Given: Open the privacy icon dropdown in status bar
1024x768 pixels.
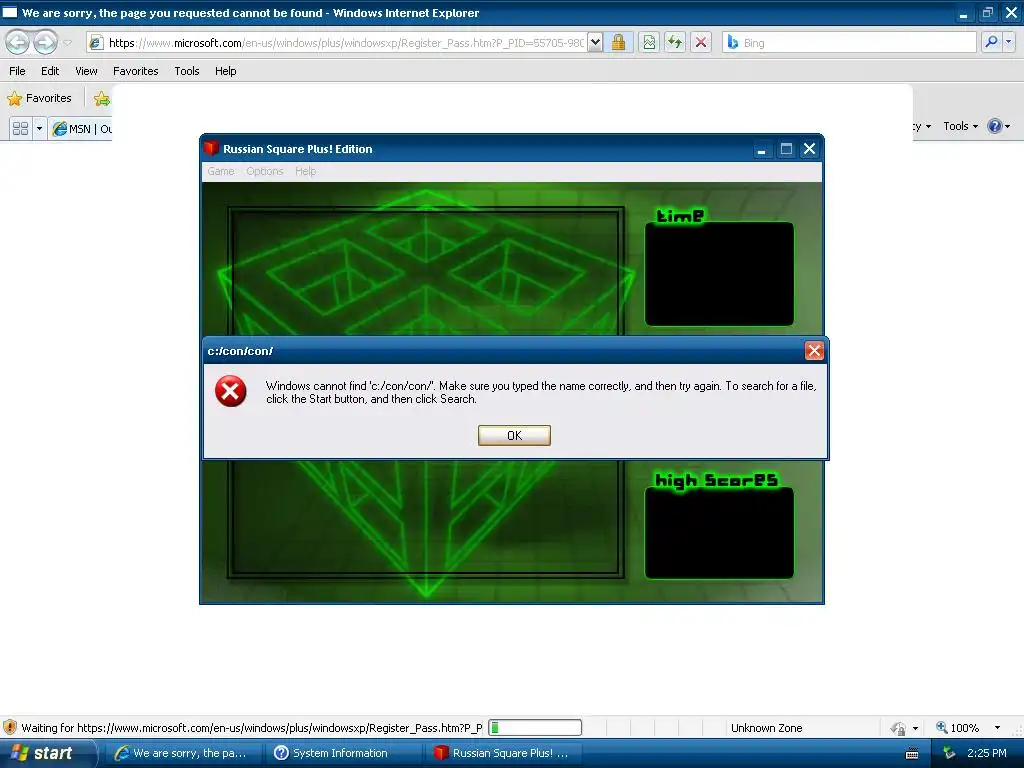Looking at the screenshot, I should [915, 728].
